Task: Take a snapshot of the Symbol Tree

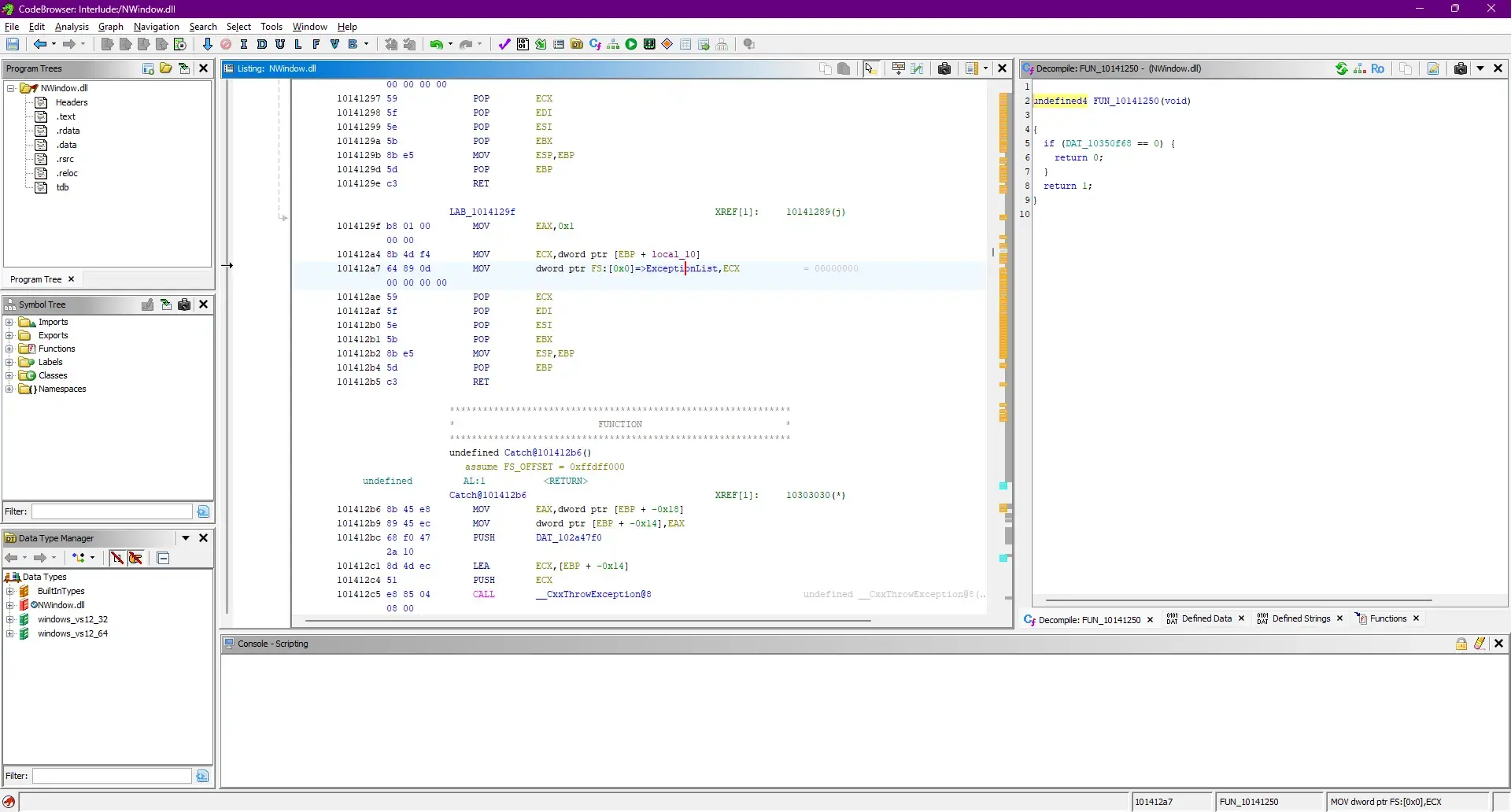Action: [x=184, y=304]
